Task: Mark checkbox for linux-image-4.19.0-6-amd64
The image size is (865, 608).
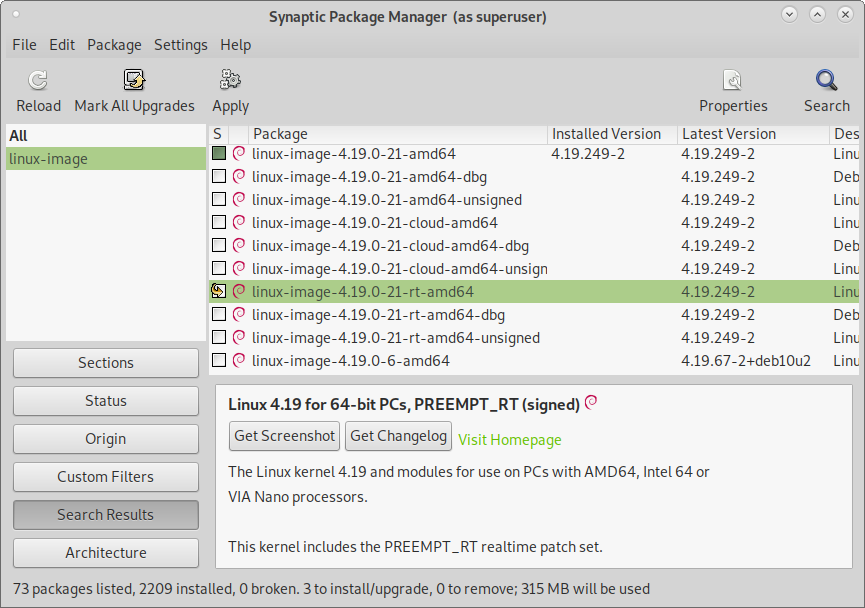Action: pyautogui.click(x=219, y=360)
